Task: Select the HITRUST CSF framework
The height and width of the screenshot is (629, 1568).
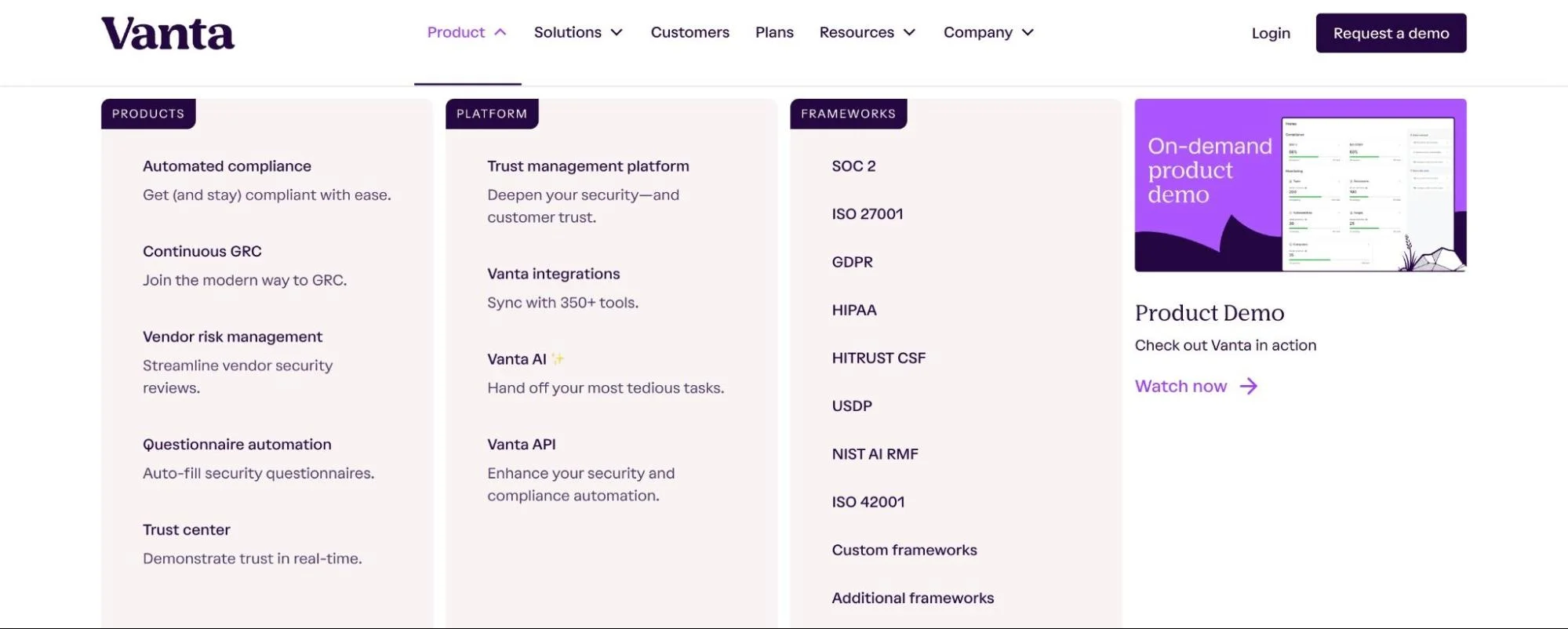Action: (x=879, y=358)
